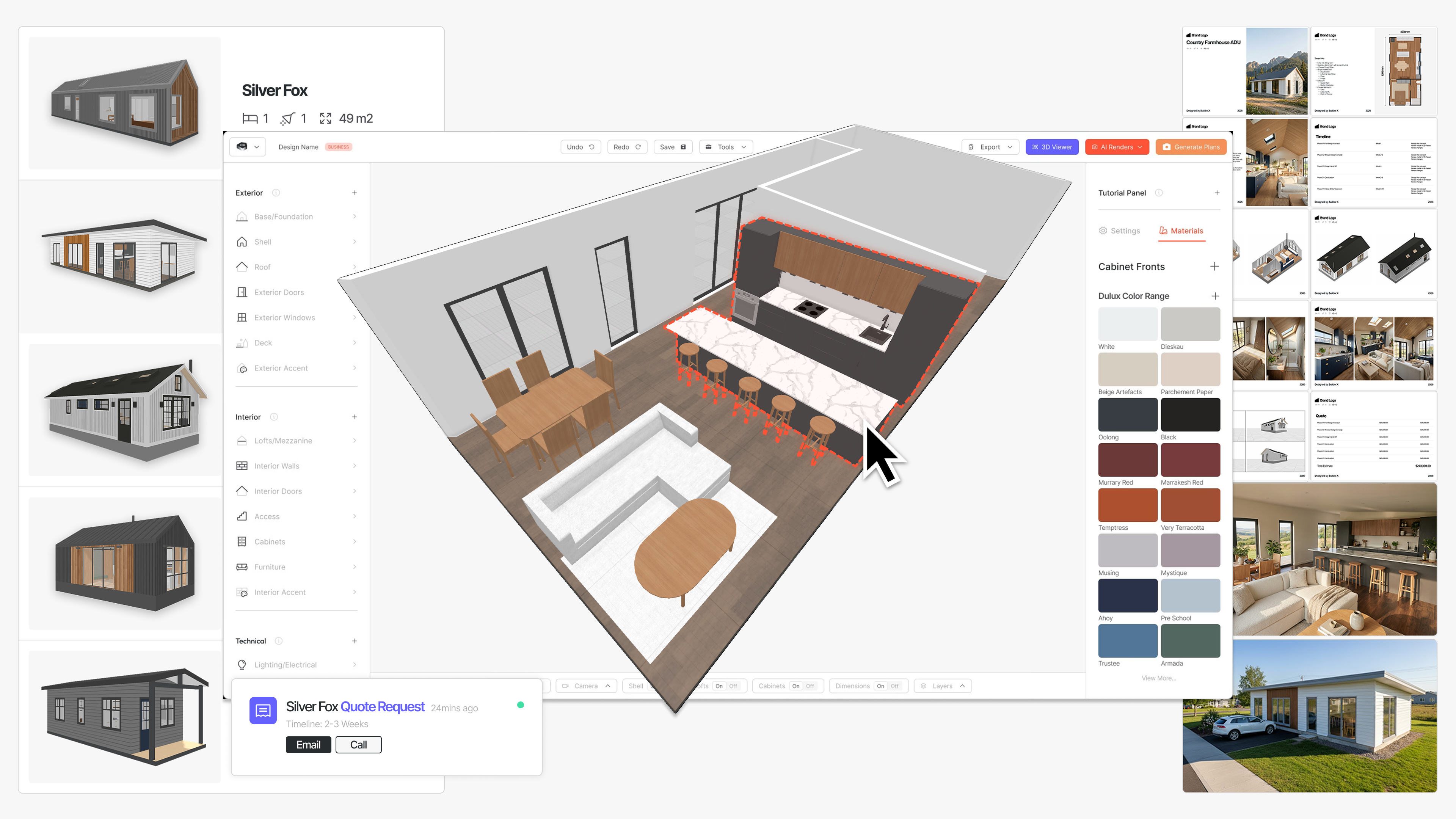Select the Silver Fox model thumbnail
Screen dimensions: 1456x819
click(x=124, y=103)
